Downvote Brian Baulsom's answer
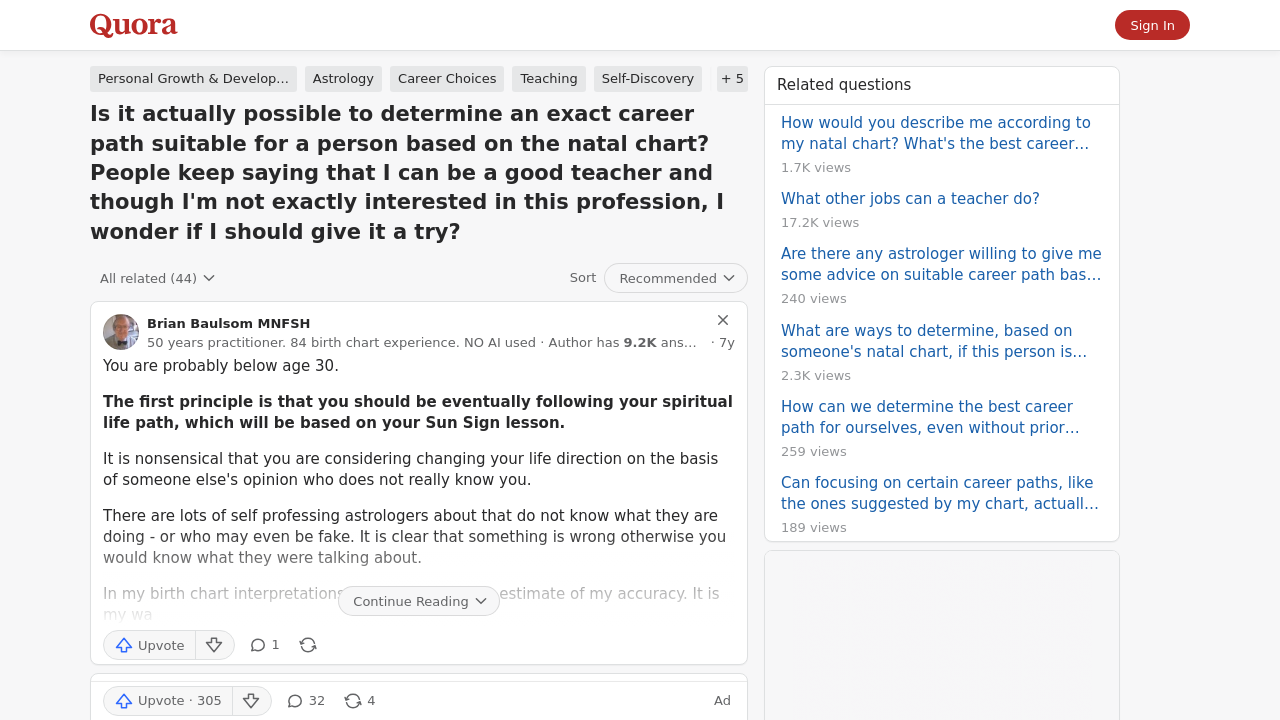This screenshot has width=1280, height=720. [x=214, y=645]
